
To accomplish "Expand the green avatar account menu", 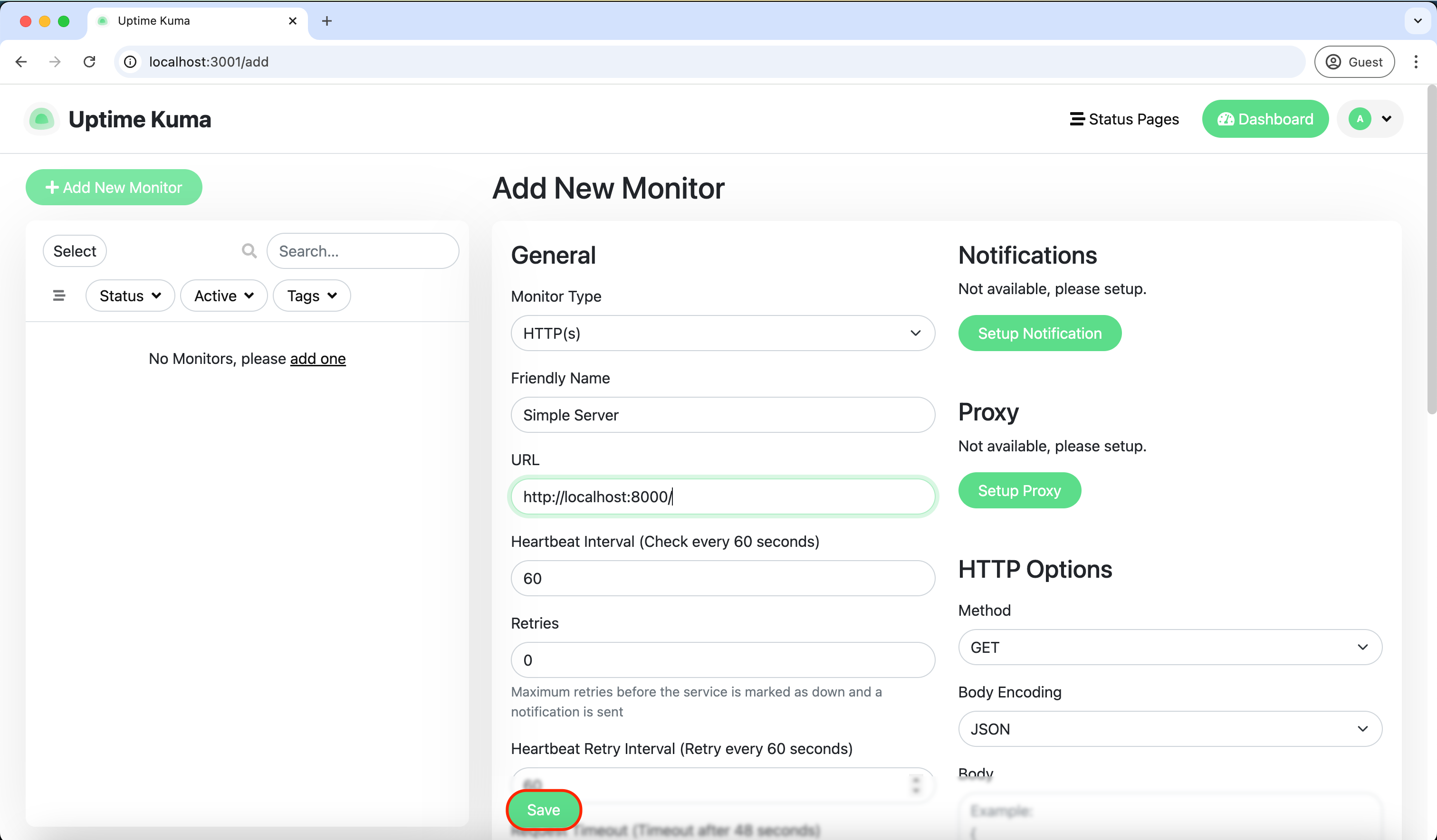I will 1370,119.
